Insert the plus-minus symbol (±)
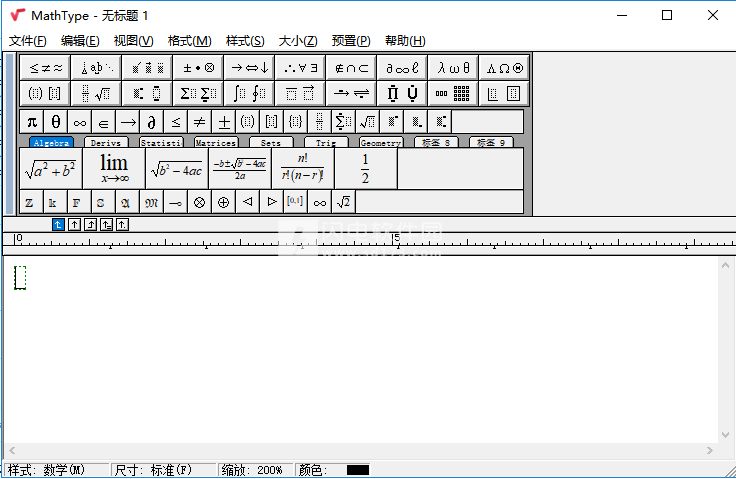736x479 pixels. pyautogui.click(x=224, y=123)
